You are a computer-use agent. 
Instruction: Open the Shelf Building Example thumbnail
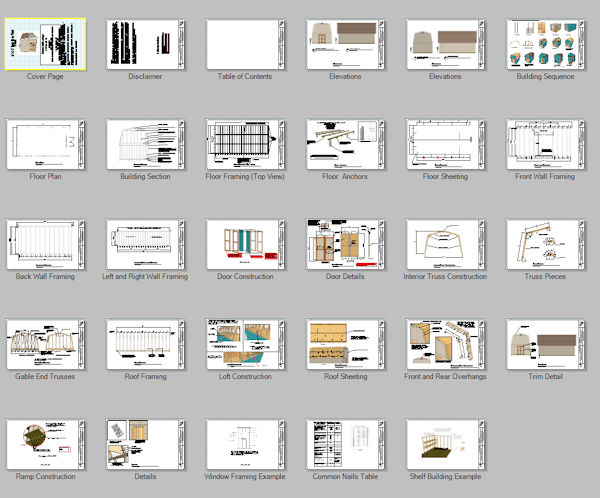[x=445, y=444]
